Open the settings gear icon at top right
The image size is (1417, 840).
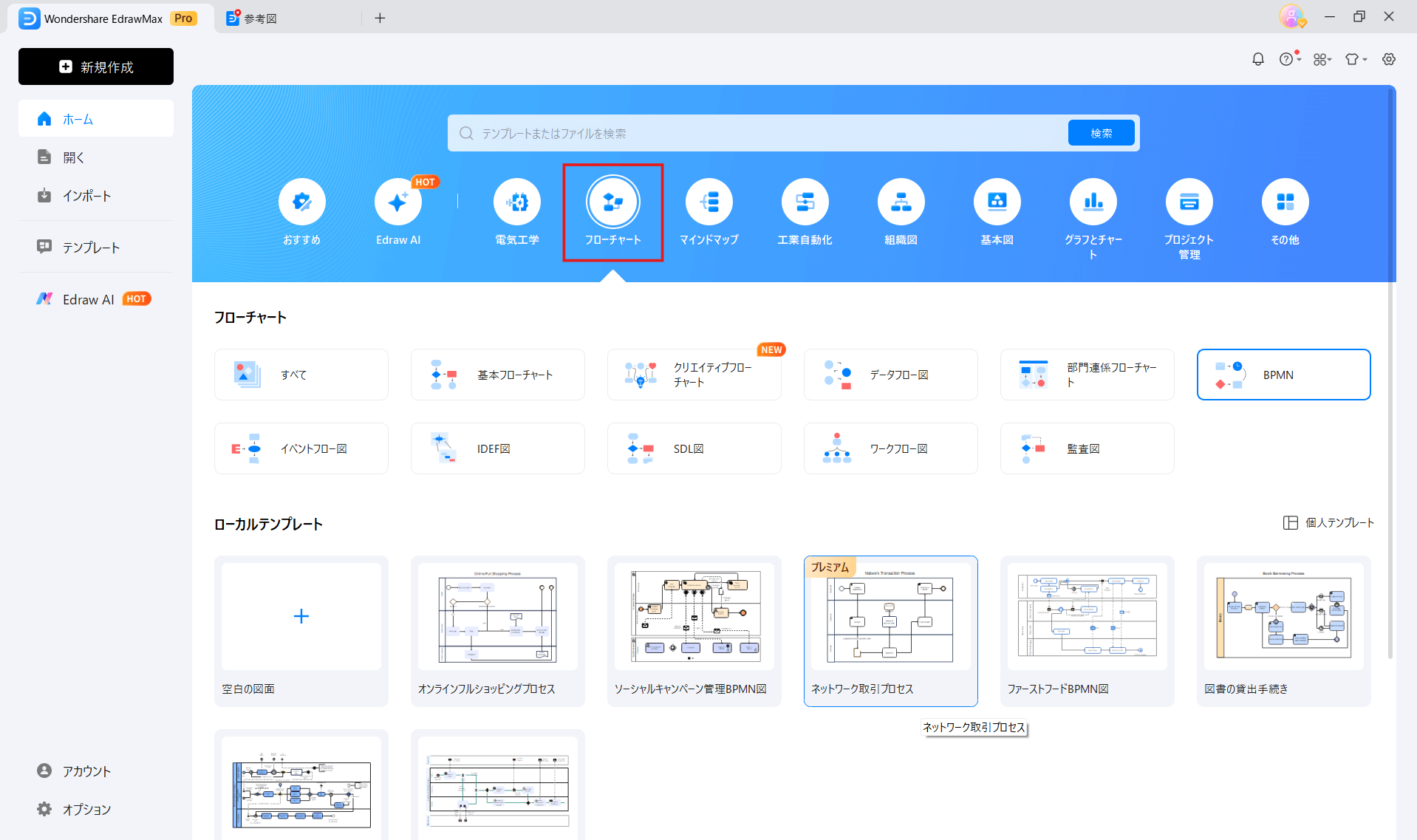[1388, 59]
